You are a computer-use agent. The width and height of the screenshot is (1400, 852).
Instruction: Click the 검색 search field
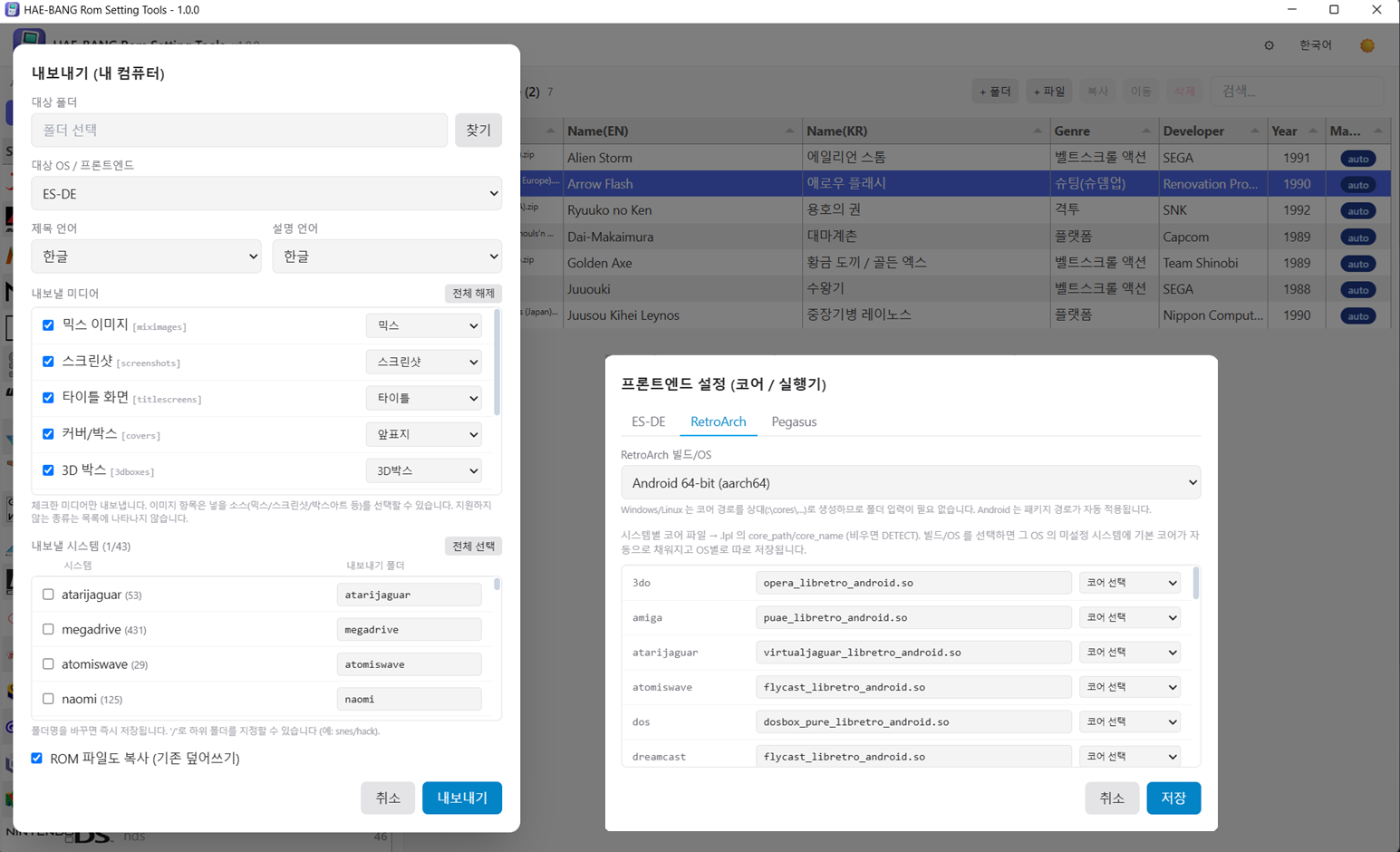(x=1297, y=92)
